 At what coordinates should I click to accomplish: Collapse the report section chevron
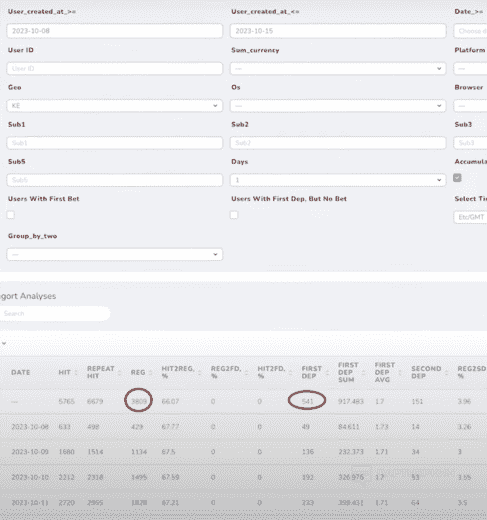click(x=4, y=343)
